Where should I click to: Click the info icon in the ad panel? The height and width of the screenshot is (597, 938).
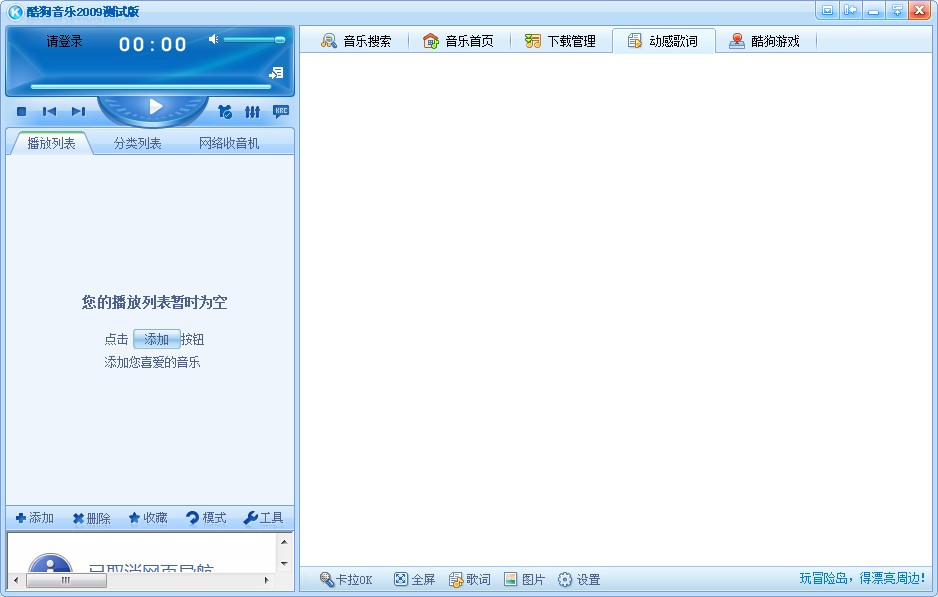pos(50,564)
